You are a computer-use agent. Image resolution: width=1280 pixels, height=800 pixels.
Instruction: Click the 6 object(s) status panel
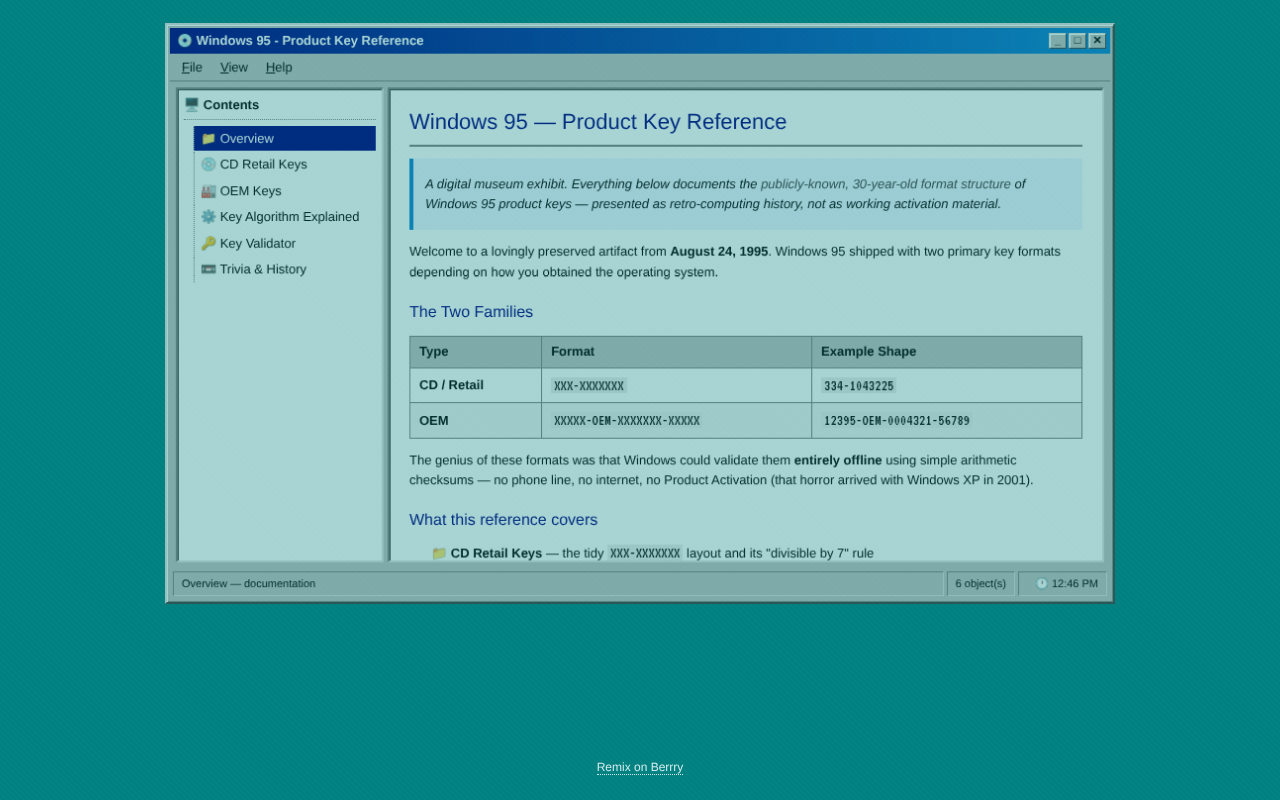tap(980, 584)
